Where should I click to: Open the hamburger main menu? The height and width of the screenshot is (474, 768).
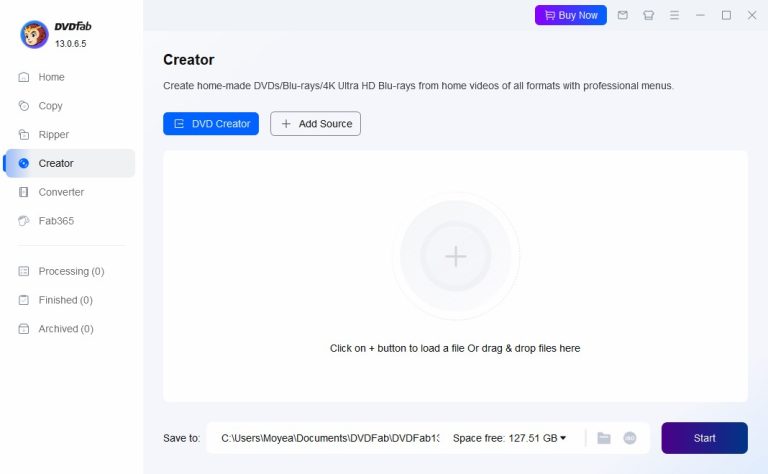pyautogui.click(x=674, y=15)
